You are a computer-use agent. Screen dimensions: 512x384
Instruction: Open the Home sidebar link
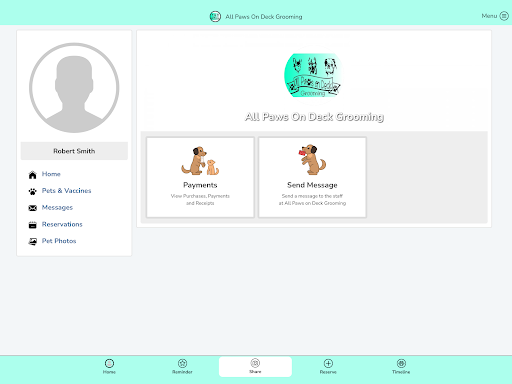click(51, 174)
